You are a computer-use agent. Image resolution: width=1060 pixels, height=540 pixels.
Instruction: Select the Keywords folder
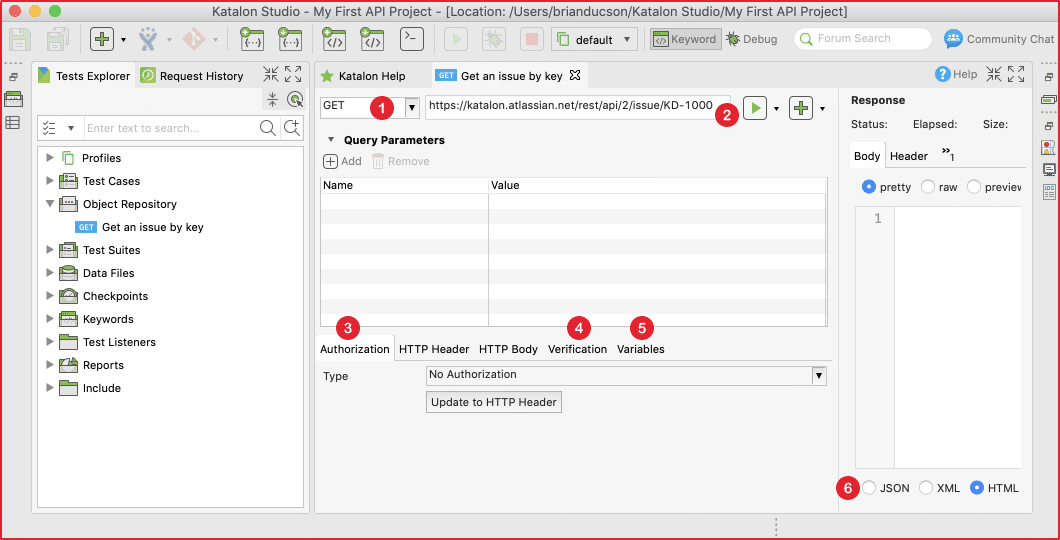[96, 319]
